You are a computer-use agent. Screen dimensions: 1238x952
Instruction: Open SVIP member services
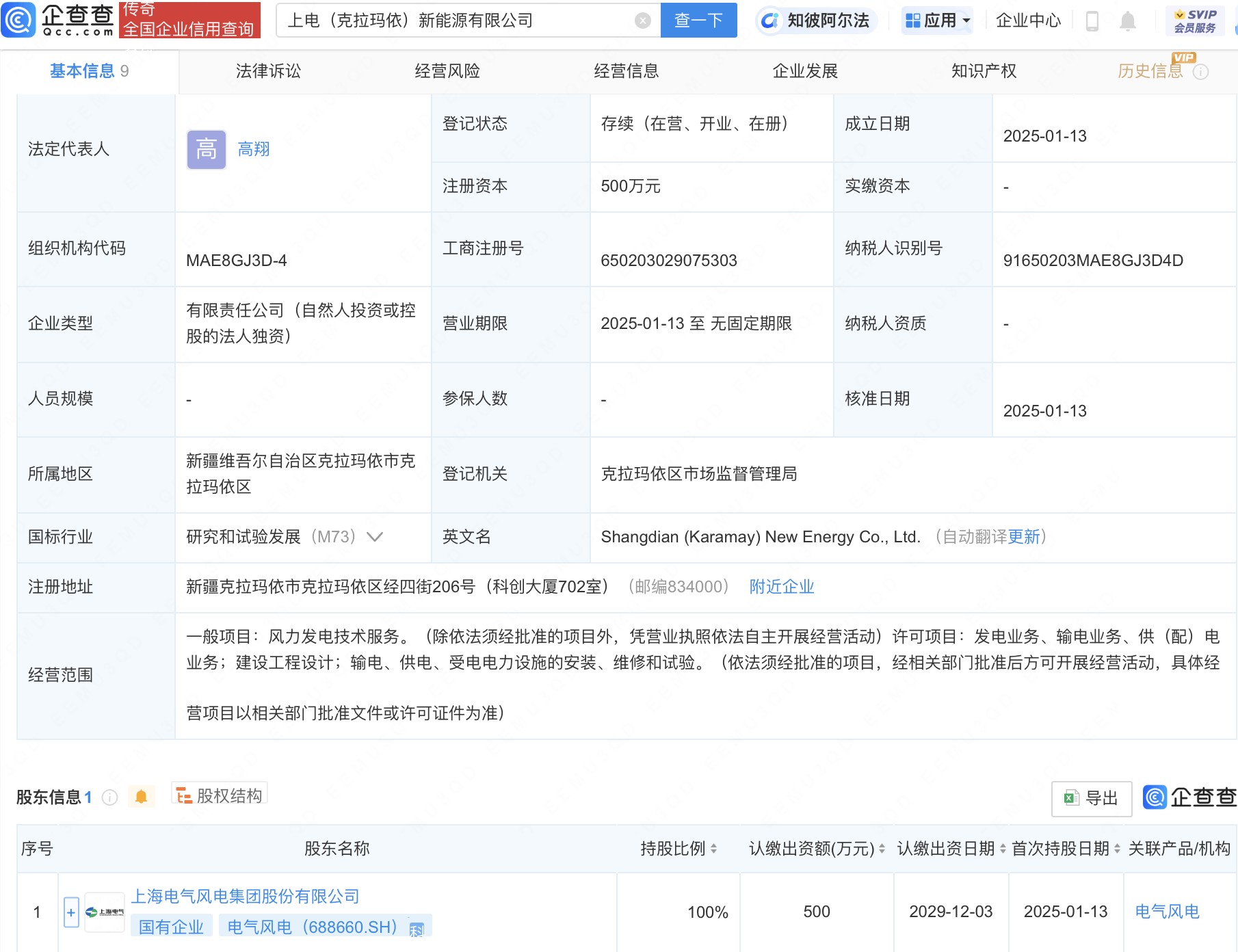click(1194, 21)
